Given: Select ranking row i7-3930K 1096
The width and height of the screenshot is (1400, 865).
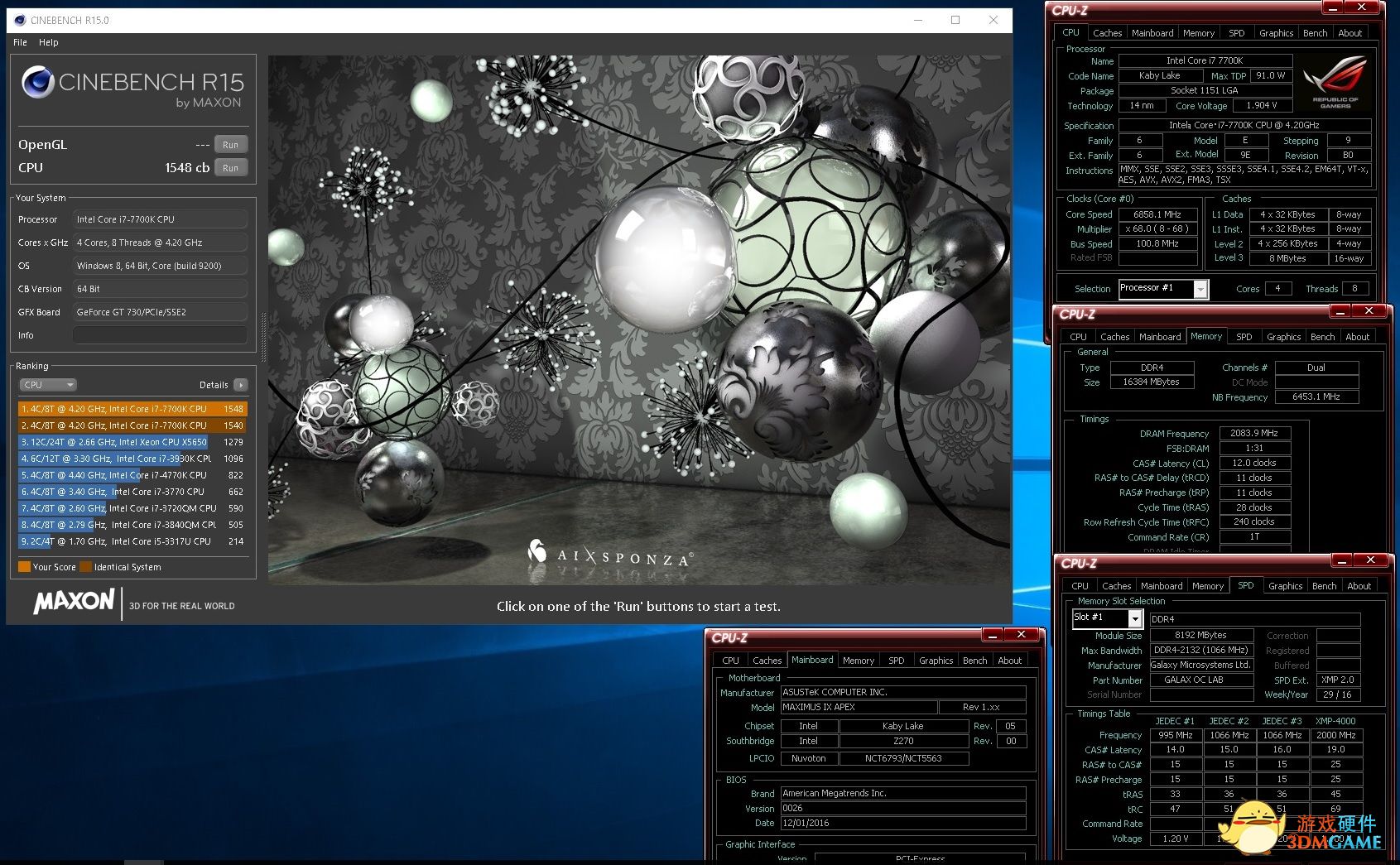Looking at the screenshot, I should click(x=132, y=459).
